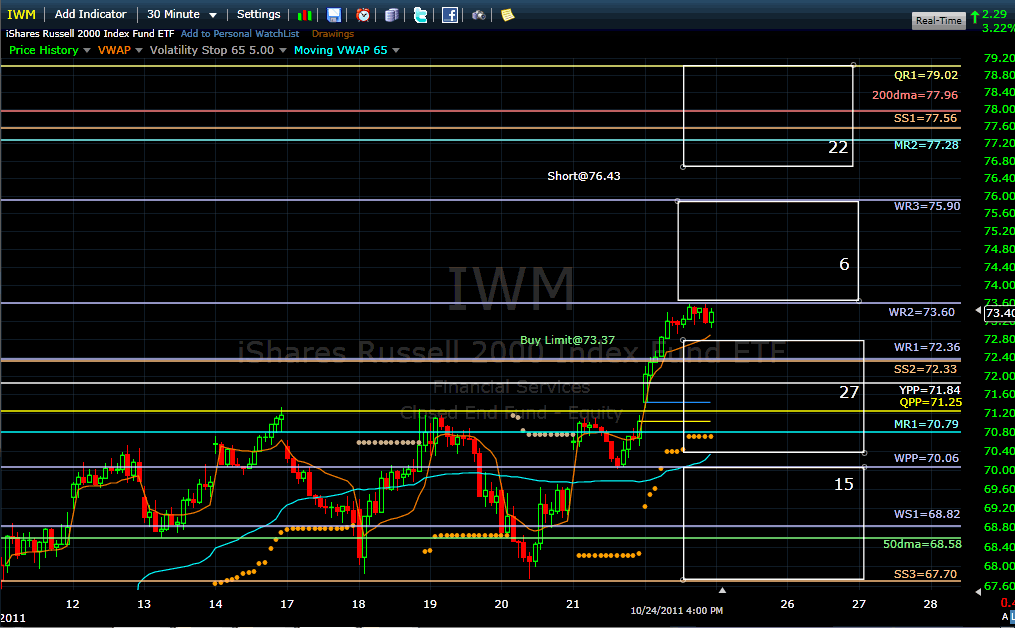
Task: Expand the Price History options dropdown
Action: tap(48, 49)
